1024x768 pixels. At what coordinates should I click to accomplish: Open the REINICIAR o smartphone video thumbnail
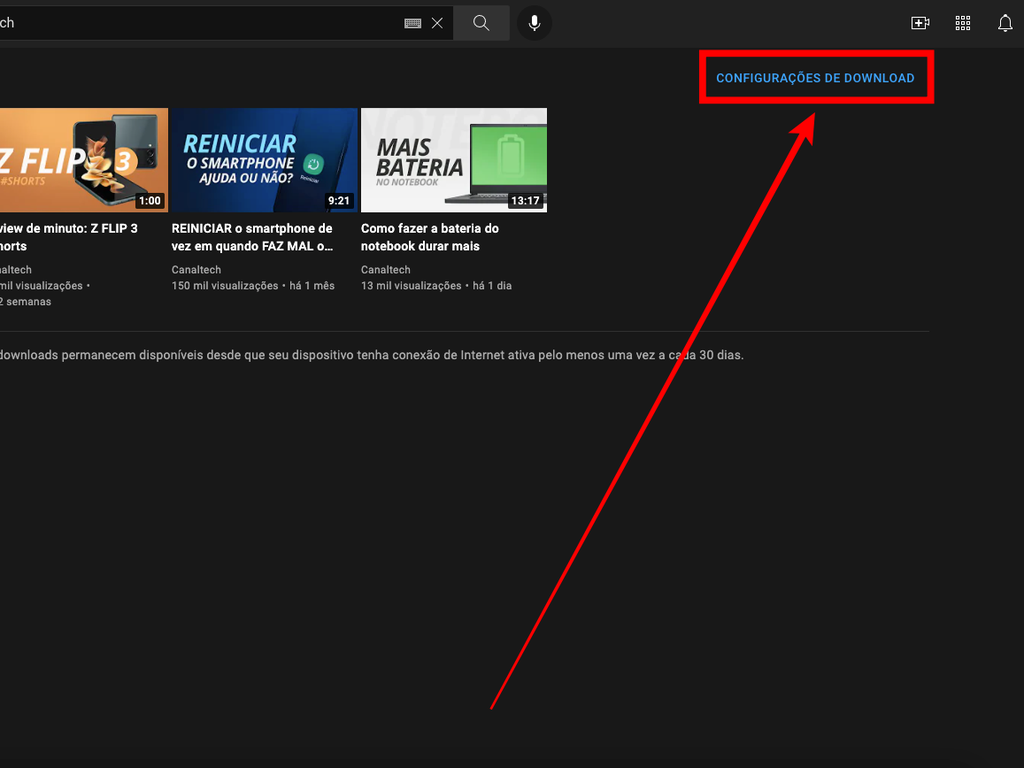click(x=264, y=160)
